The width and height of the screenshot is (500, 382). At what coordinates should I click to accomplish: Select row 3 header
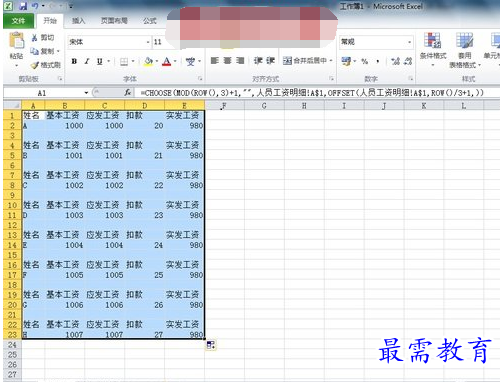pyautogui.click(x=12, y=135)
